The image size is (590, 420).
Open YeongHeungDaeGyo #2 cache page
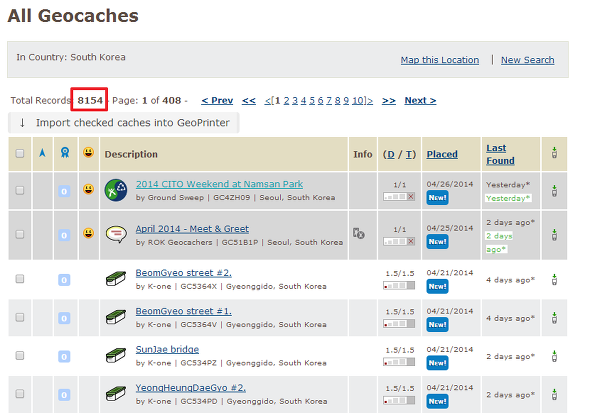[191, 388]
